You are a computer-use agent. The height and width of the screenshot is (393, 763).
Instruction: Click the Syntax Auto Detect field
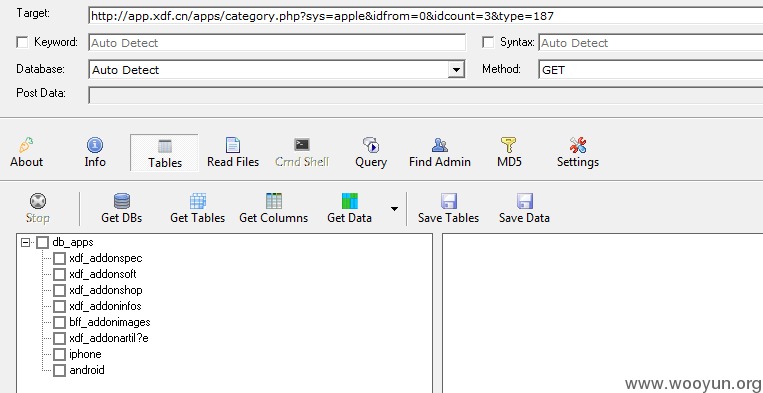[x=651, y=43]
